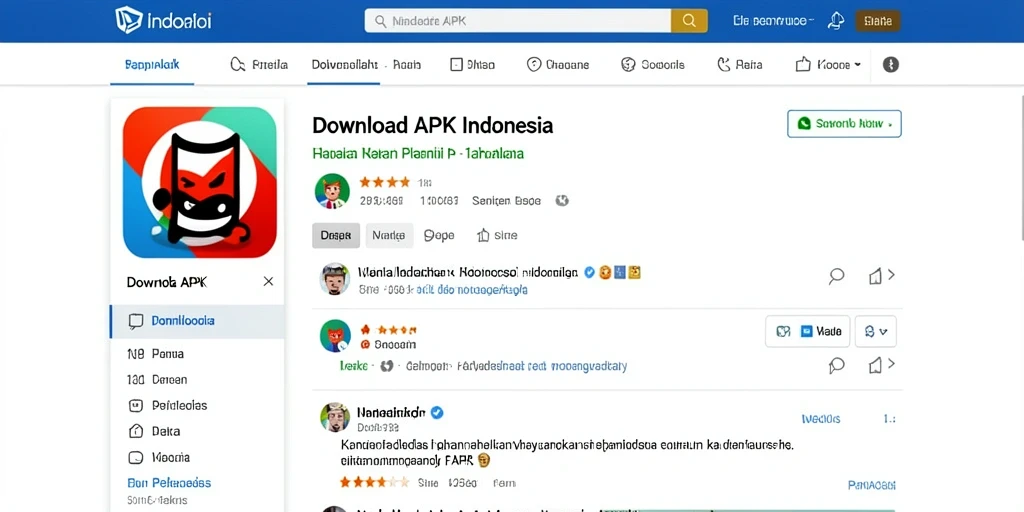Click the green-outlined WhatsApp share button
This screenshot has width=1024, height=512.
[844, 123]
